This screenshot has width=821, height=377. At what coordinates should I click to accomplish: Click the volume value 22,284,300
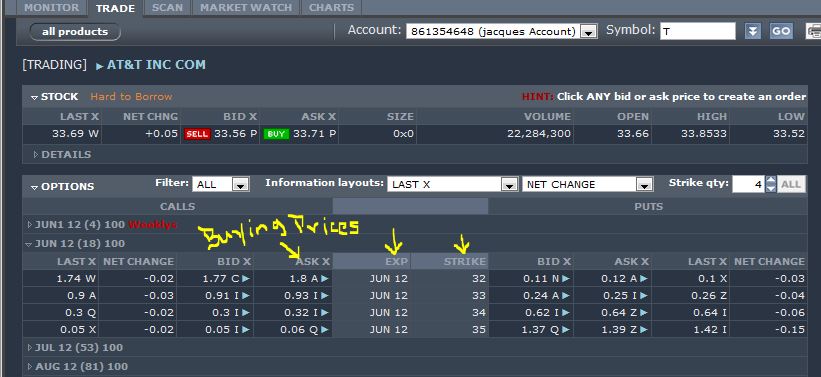tap(539, 134)
